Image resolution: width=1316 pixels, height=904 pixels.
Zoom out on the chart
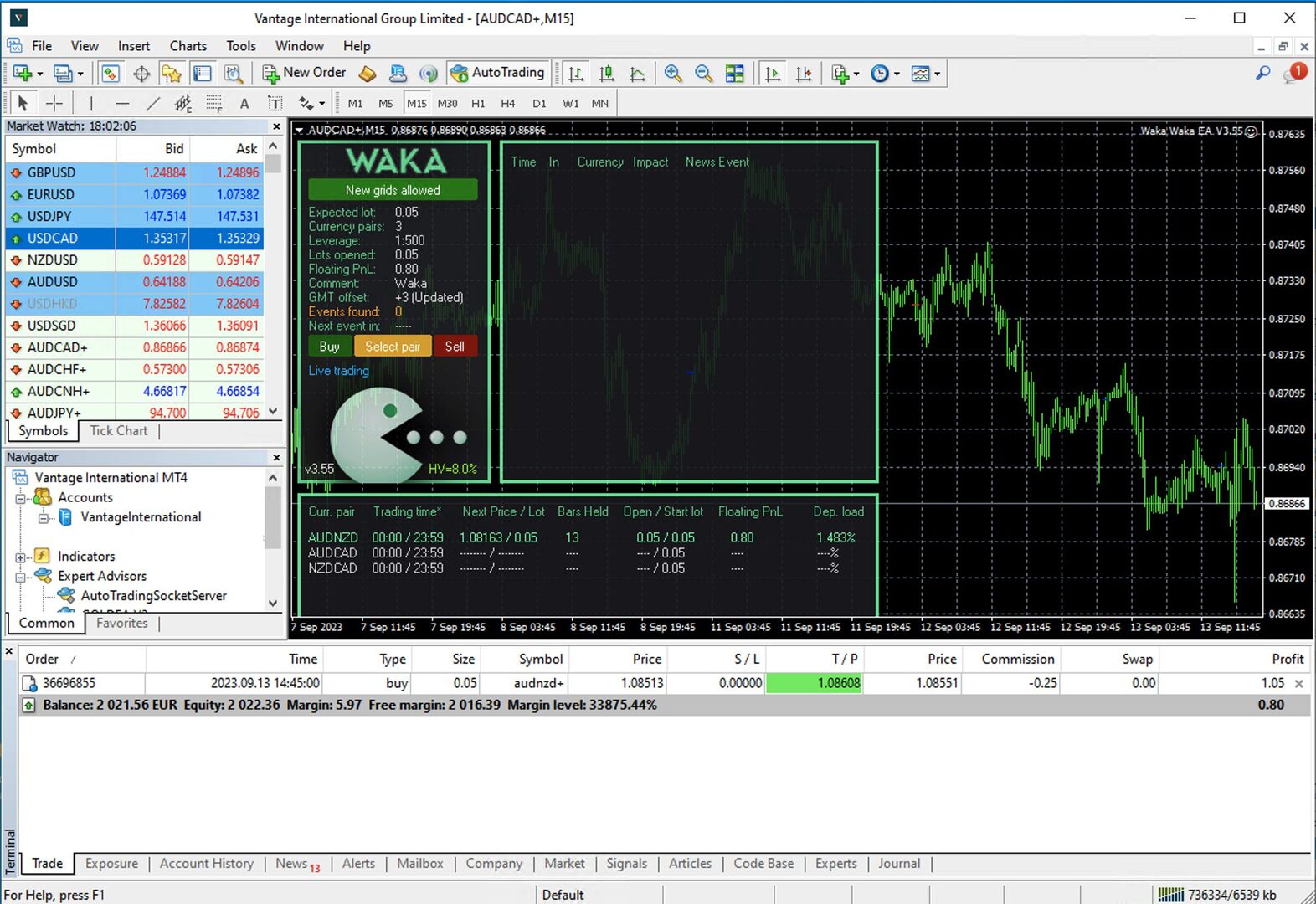tap(704, 74)
